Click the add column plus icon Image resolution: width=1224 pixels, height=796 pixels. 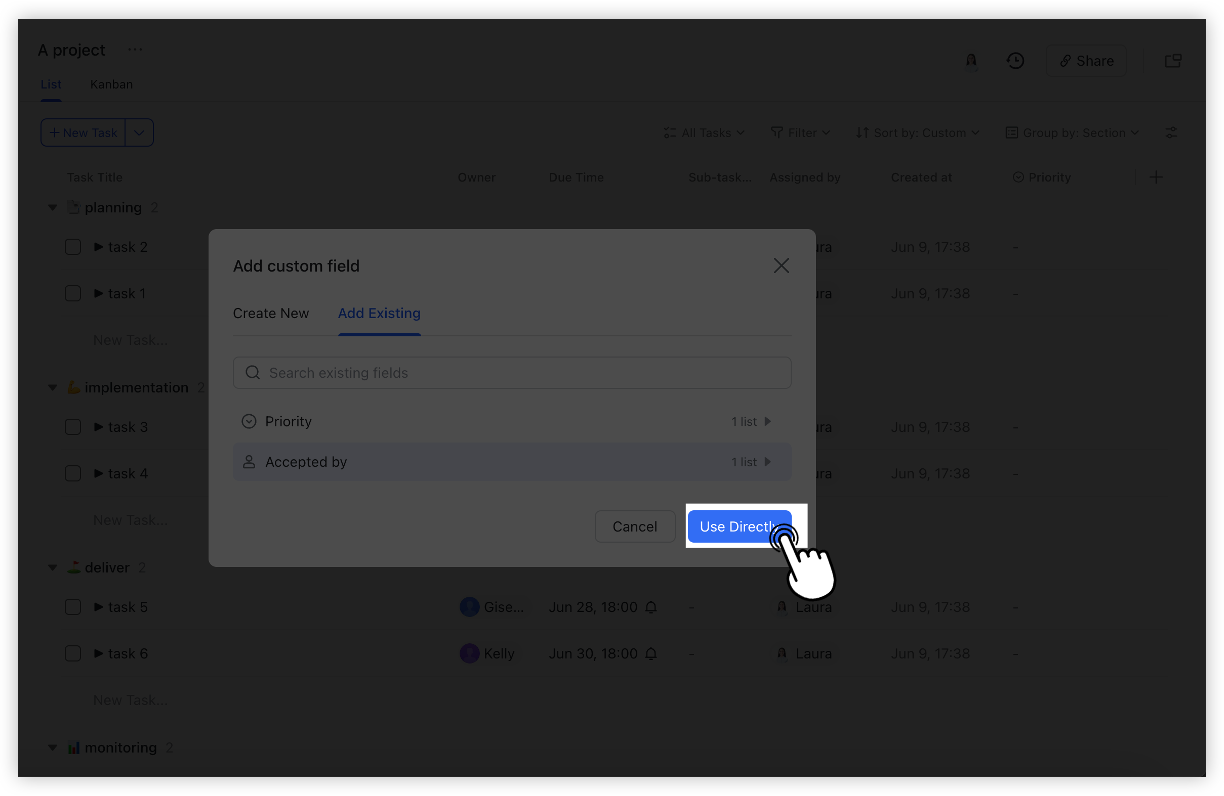pos(1156,177)
